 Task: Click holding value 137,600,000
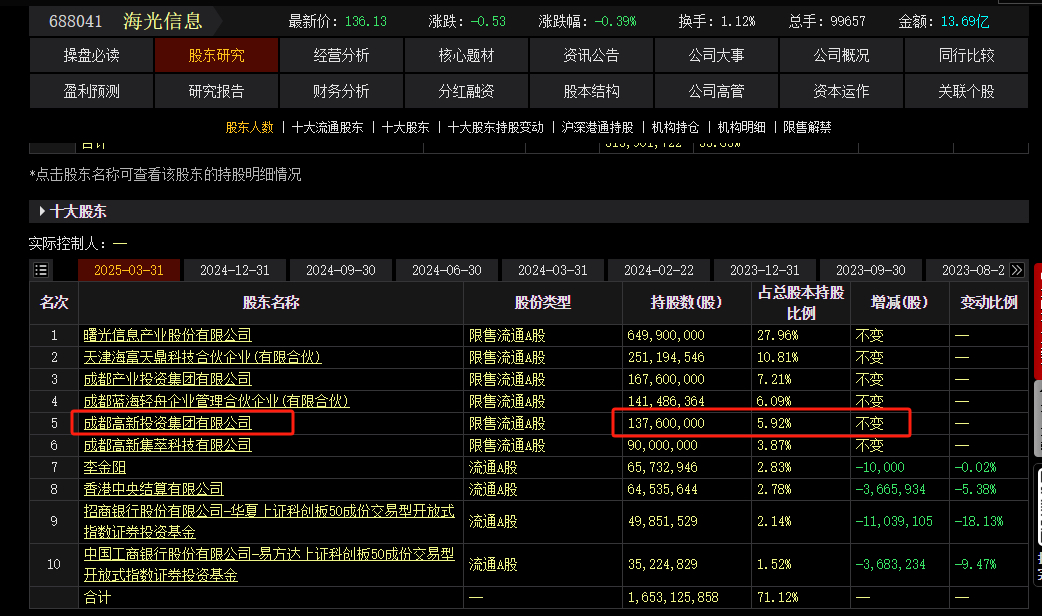click(666, 423)
